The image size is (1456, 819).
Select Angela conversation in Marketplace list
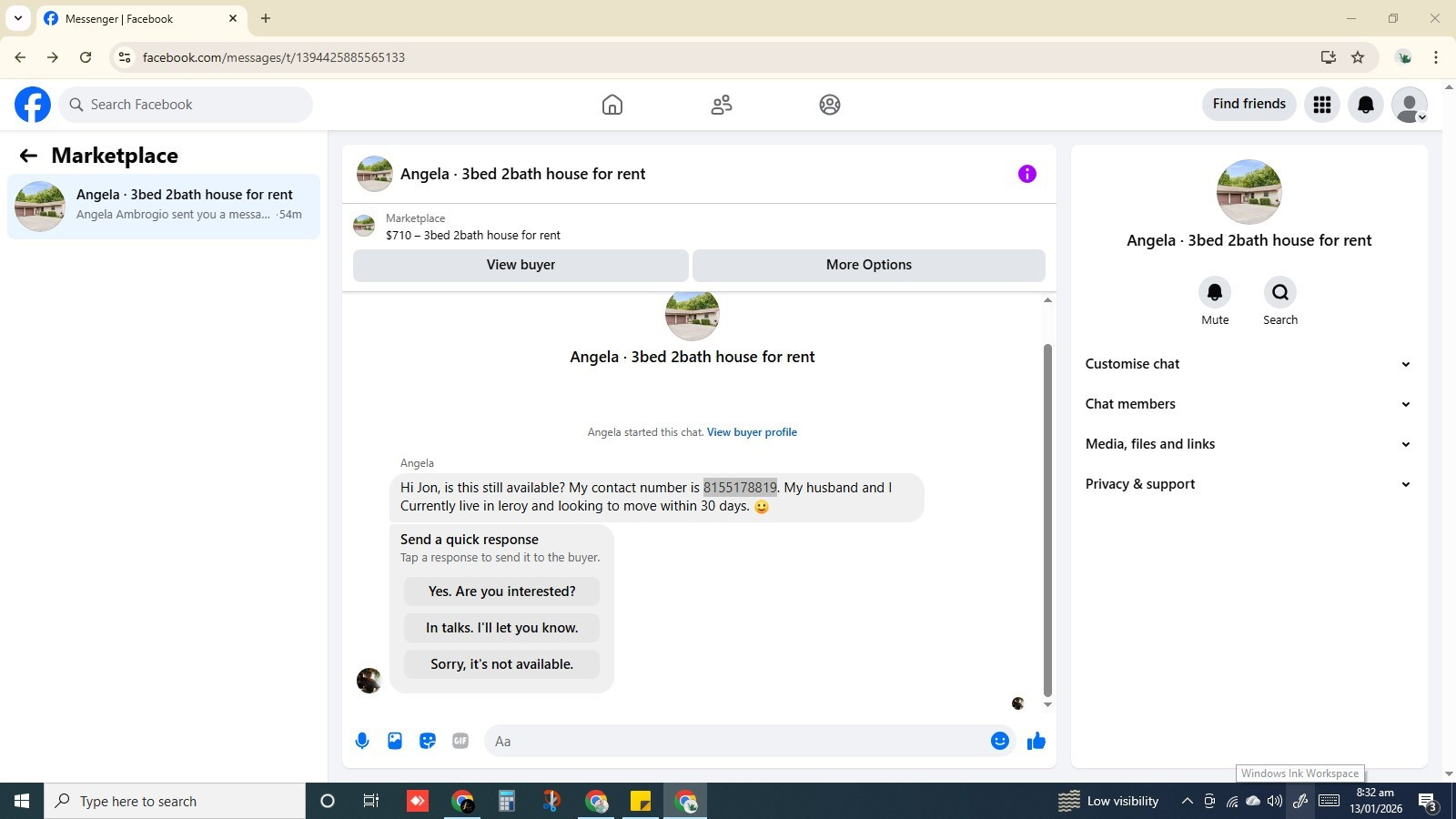(x=164, y=207)
